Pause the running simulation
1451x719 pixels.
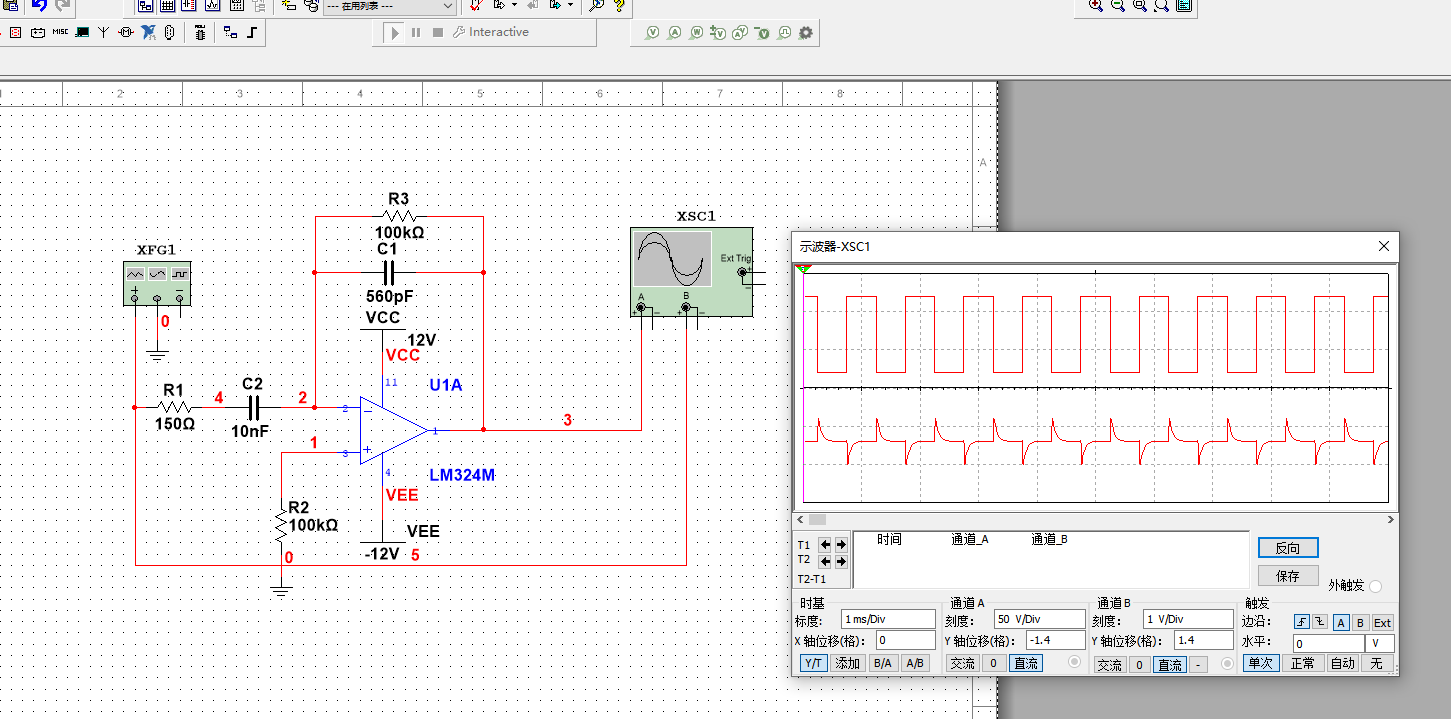point(416,32)
